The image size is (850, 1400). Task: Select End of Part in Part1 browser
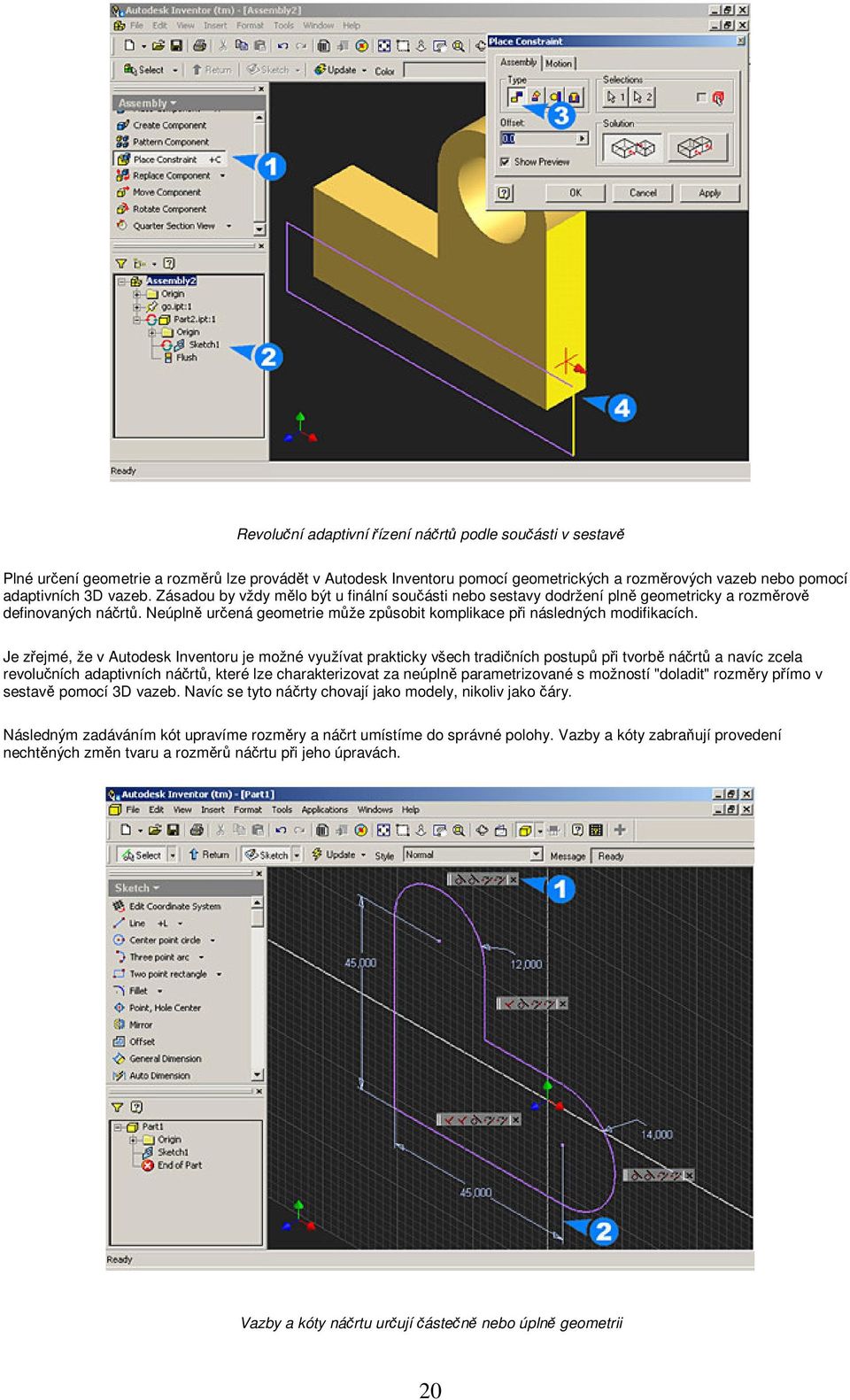[x=173, y=1165]
